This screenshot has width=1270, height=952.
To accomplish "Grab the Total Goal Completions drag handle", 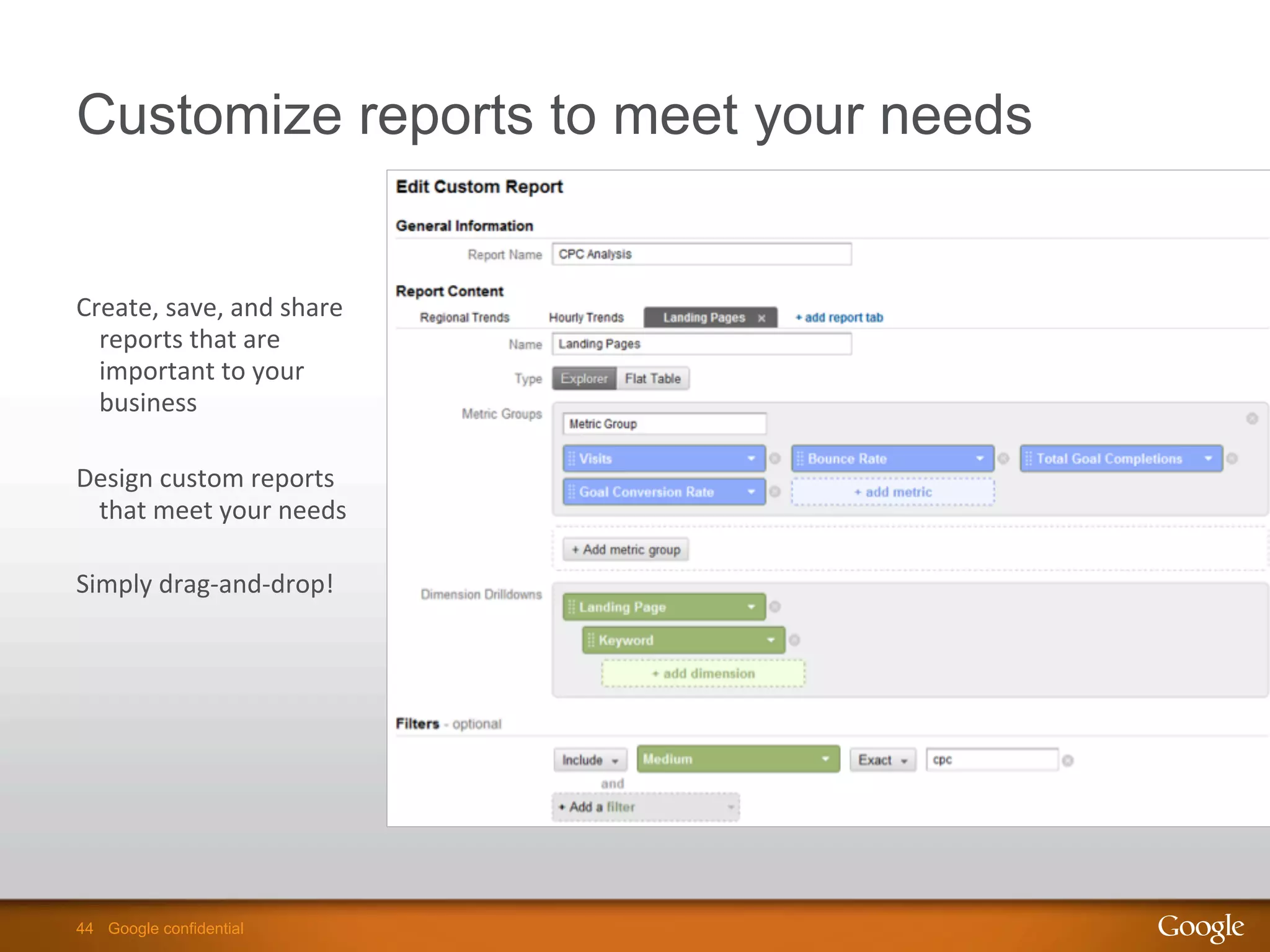I will (x=1029, y=459).
